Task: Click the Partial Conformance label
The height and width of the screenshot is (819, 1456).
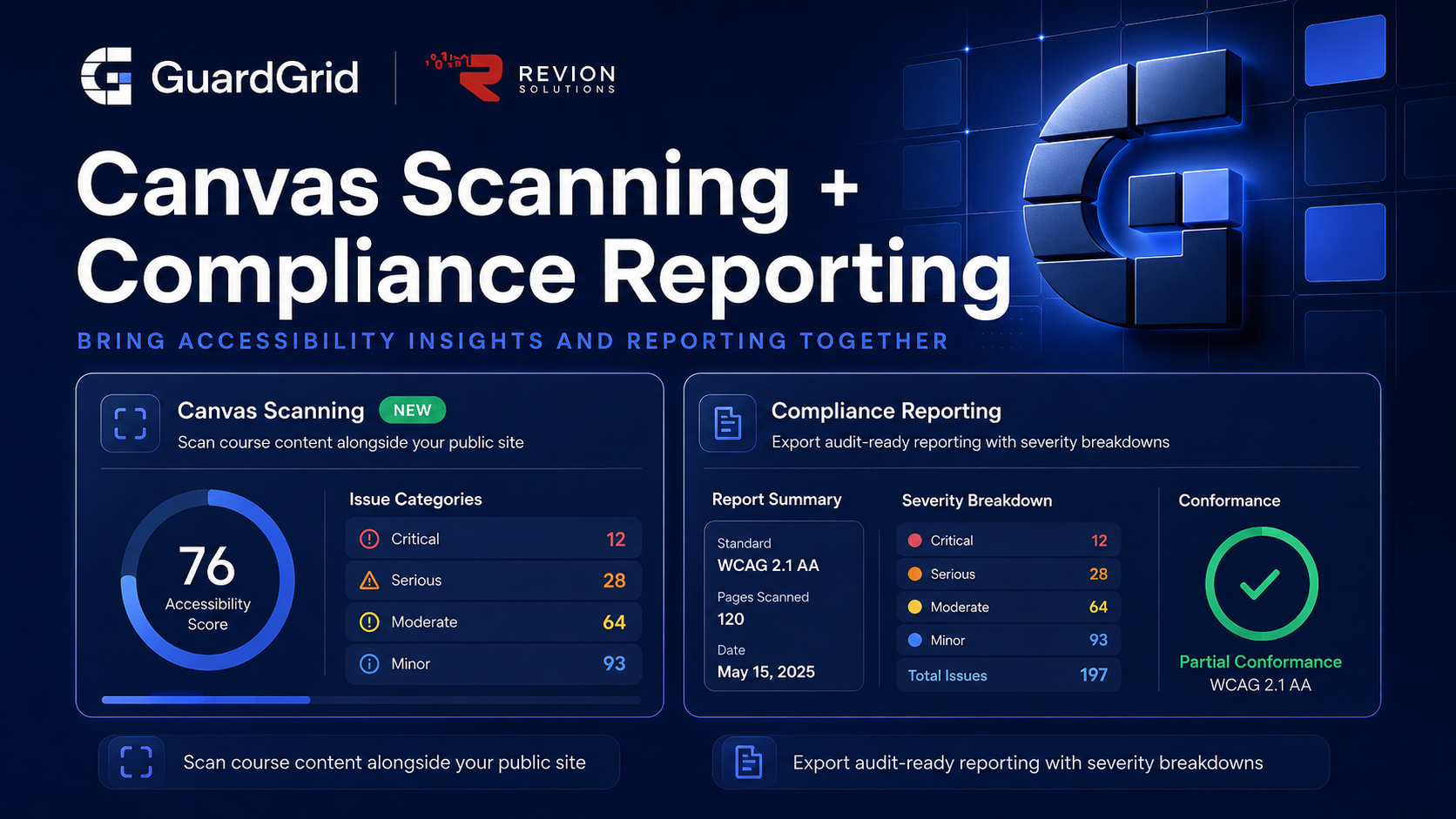Action: click(1260, 661)
